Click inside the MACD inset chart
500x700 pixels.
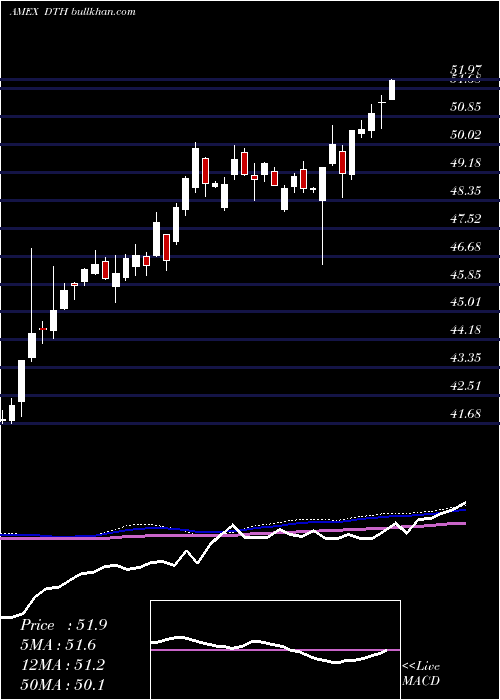275,650
